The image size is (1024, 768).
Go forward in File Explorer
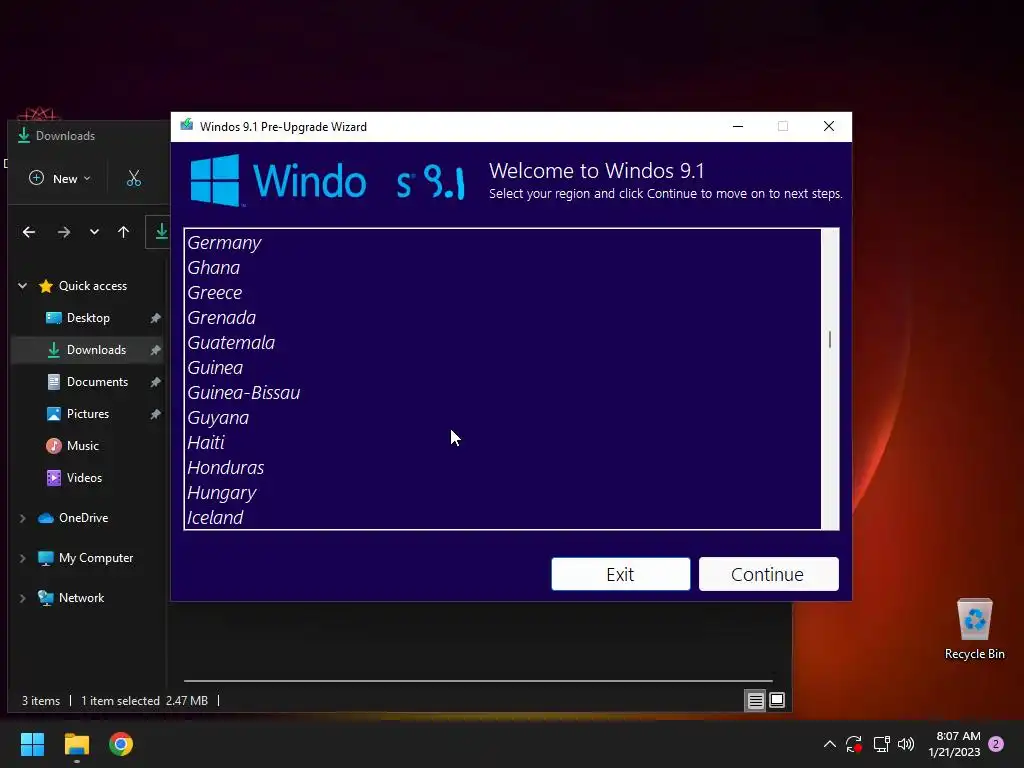[x=63, y=232]
